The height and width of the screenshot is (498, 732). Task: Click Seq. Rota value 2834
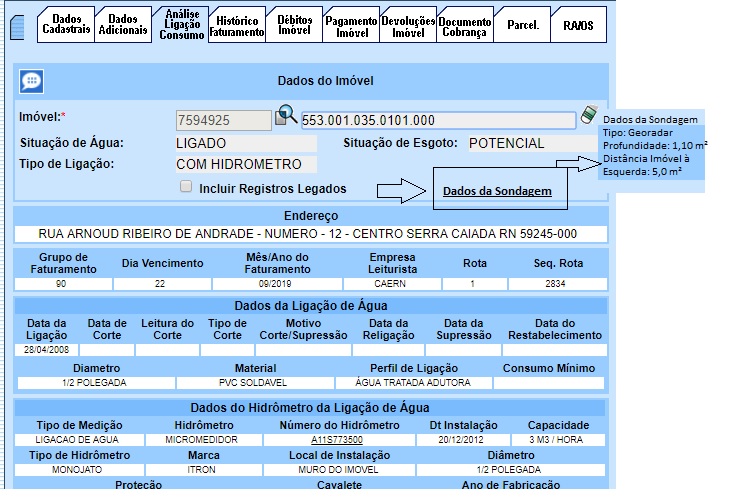click(558, 284)
